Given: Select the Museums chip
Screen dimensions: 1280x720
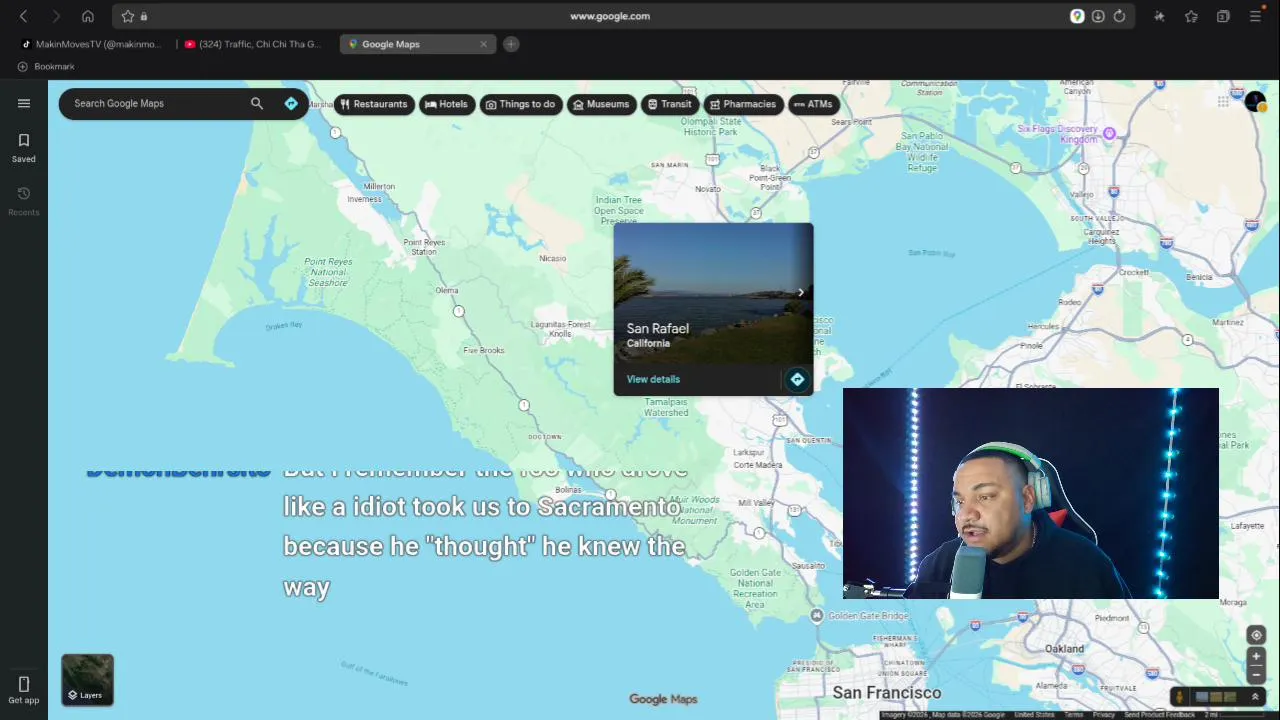Looking at the screenshot, I should pyautogui.click(x=601, y=104).
